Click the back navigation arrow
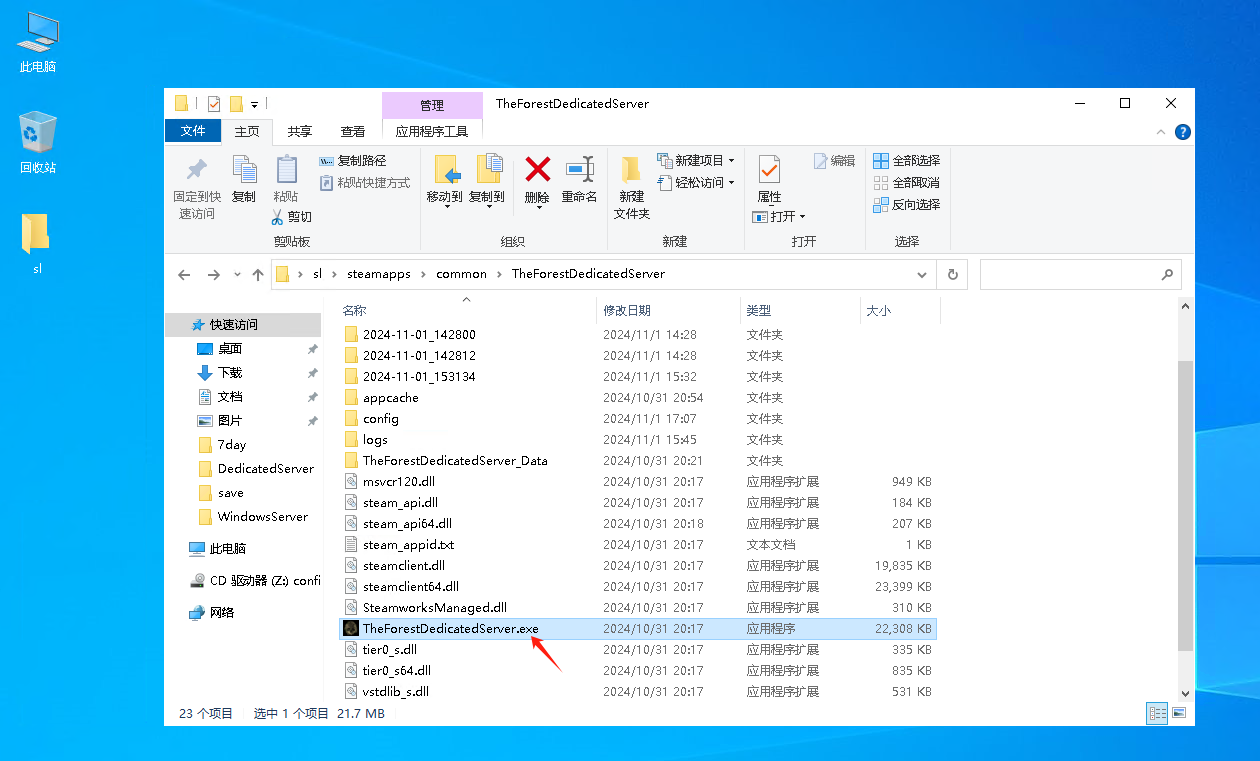The width and height of the screenshot is (1260, 761). coord(184,274)
